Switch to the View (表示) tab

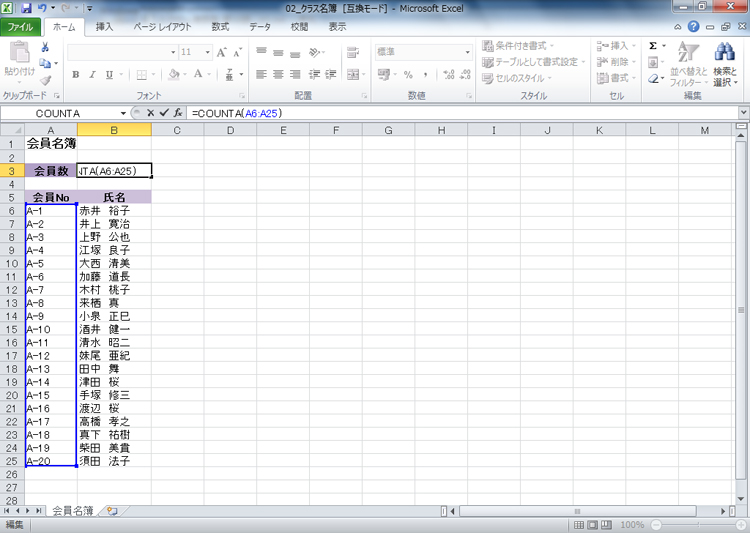point(337,27)
